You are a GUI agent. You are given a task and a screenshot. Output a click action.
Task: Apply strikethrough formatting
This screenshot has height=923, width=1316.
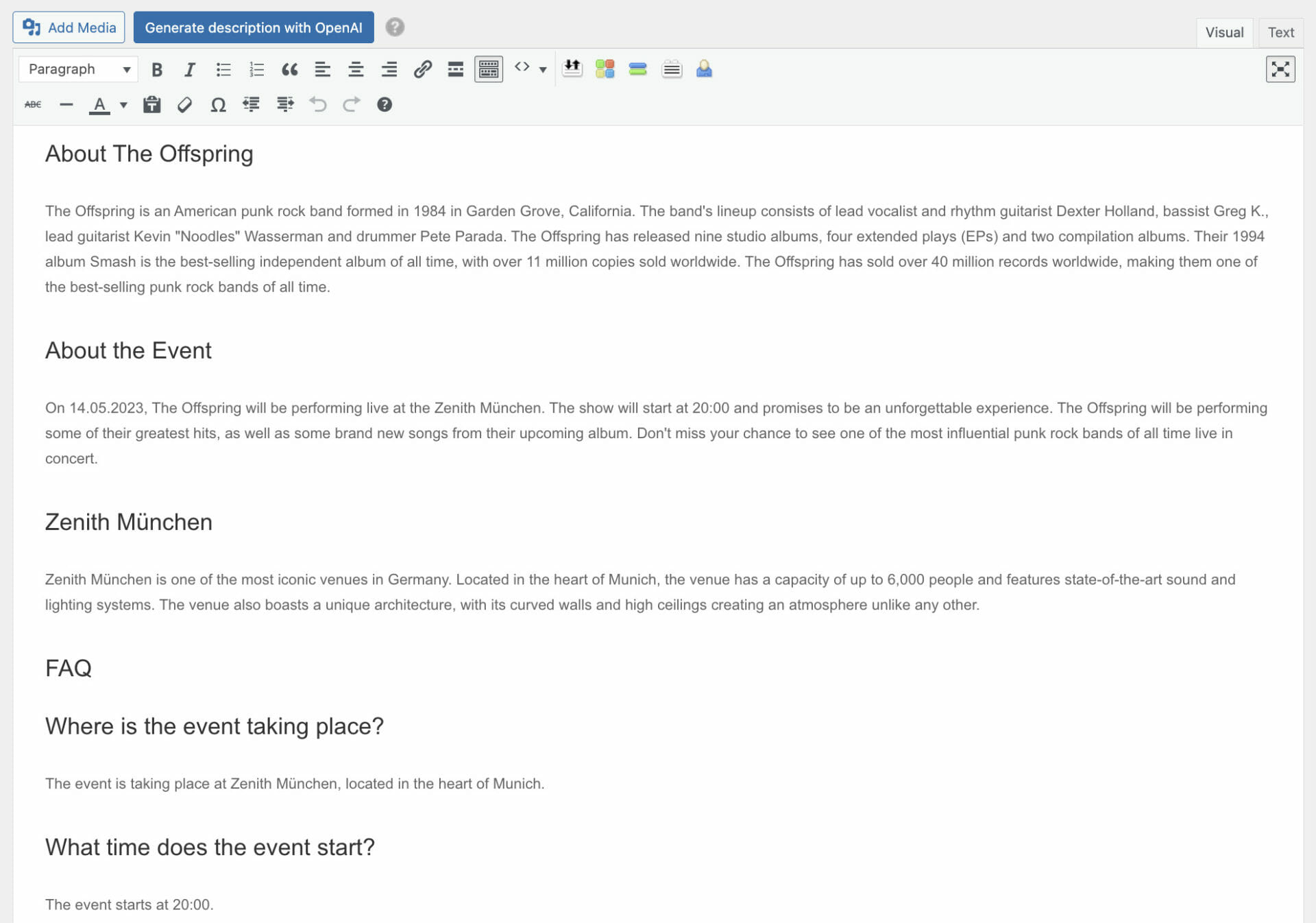point(32,104)
